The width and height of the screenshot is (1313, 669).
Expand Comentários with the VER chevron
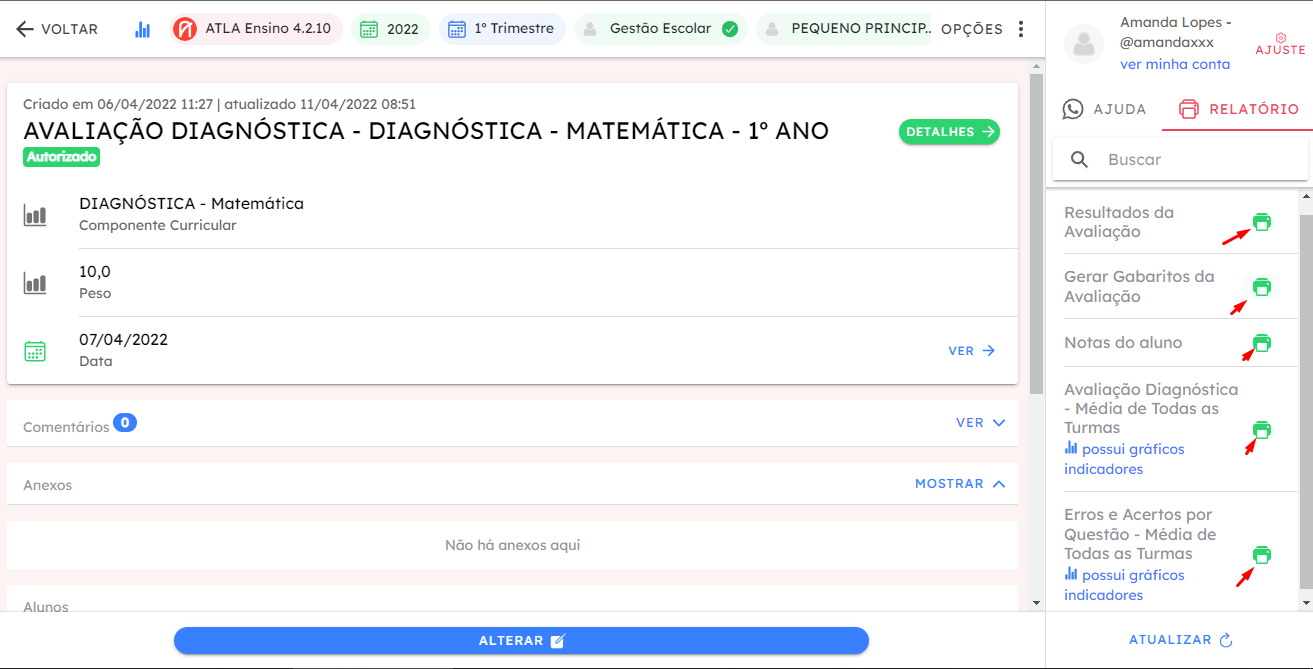coord(981,423)
